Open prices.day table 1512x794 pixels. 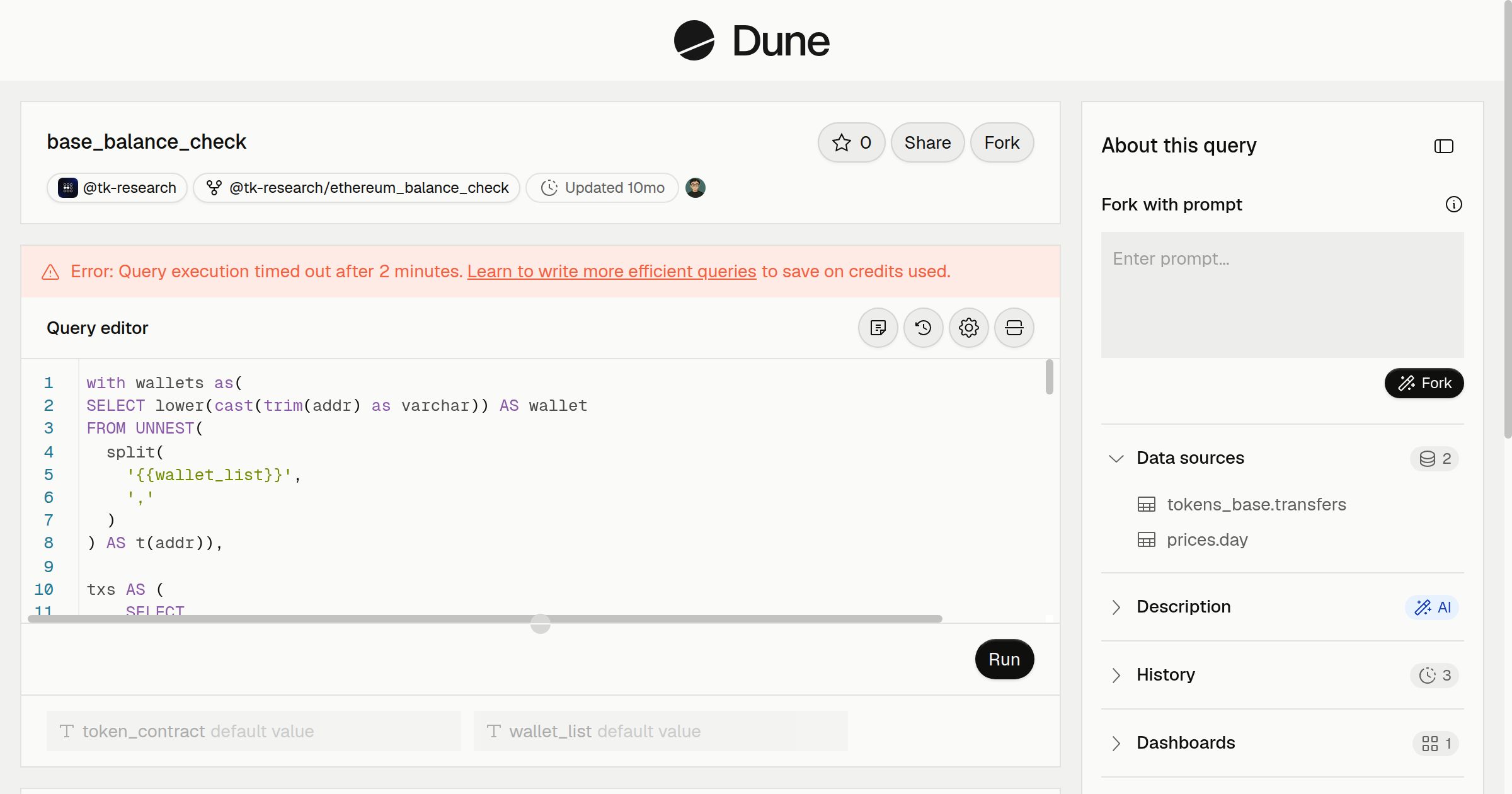pyautogui.click(x=1193, y=540)
